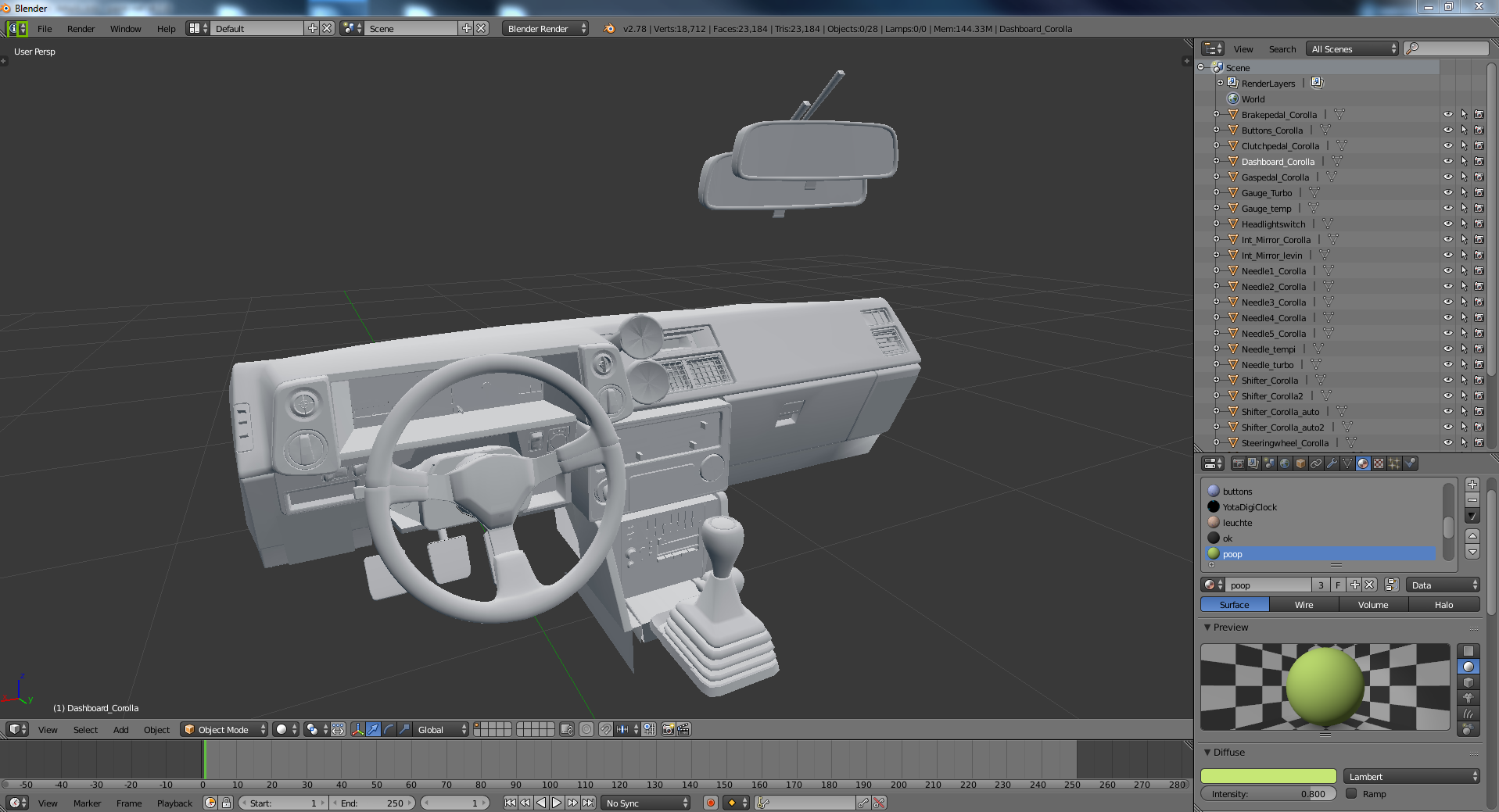Enable the Ramp checkbox under Diffuse

(x=1351, y=793)
